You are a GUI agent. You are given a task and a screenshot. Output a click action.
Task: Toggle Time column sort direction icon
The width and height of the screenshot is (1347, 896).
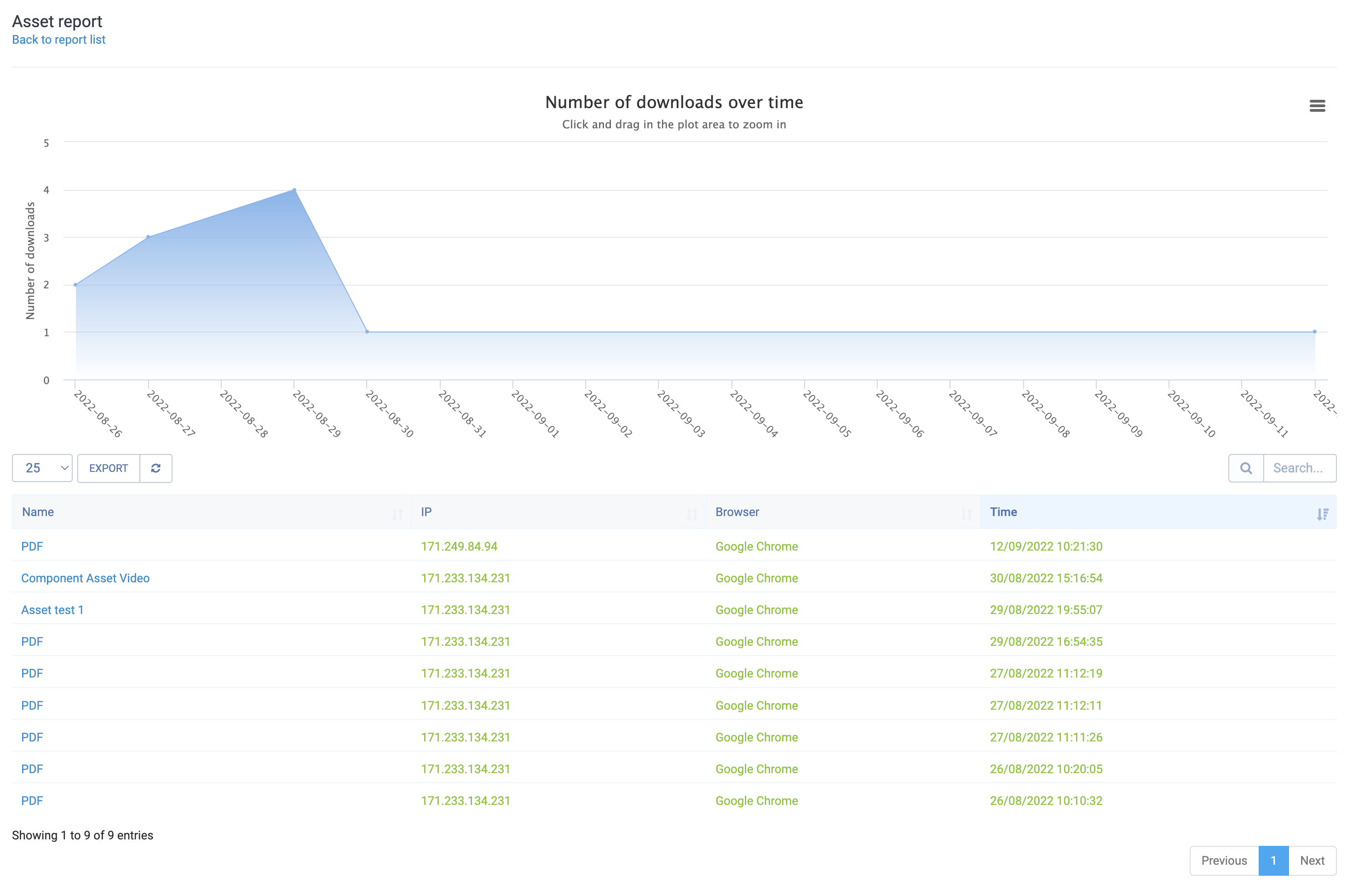tap(1322, 514)
